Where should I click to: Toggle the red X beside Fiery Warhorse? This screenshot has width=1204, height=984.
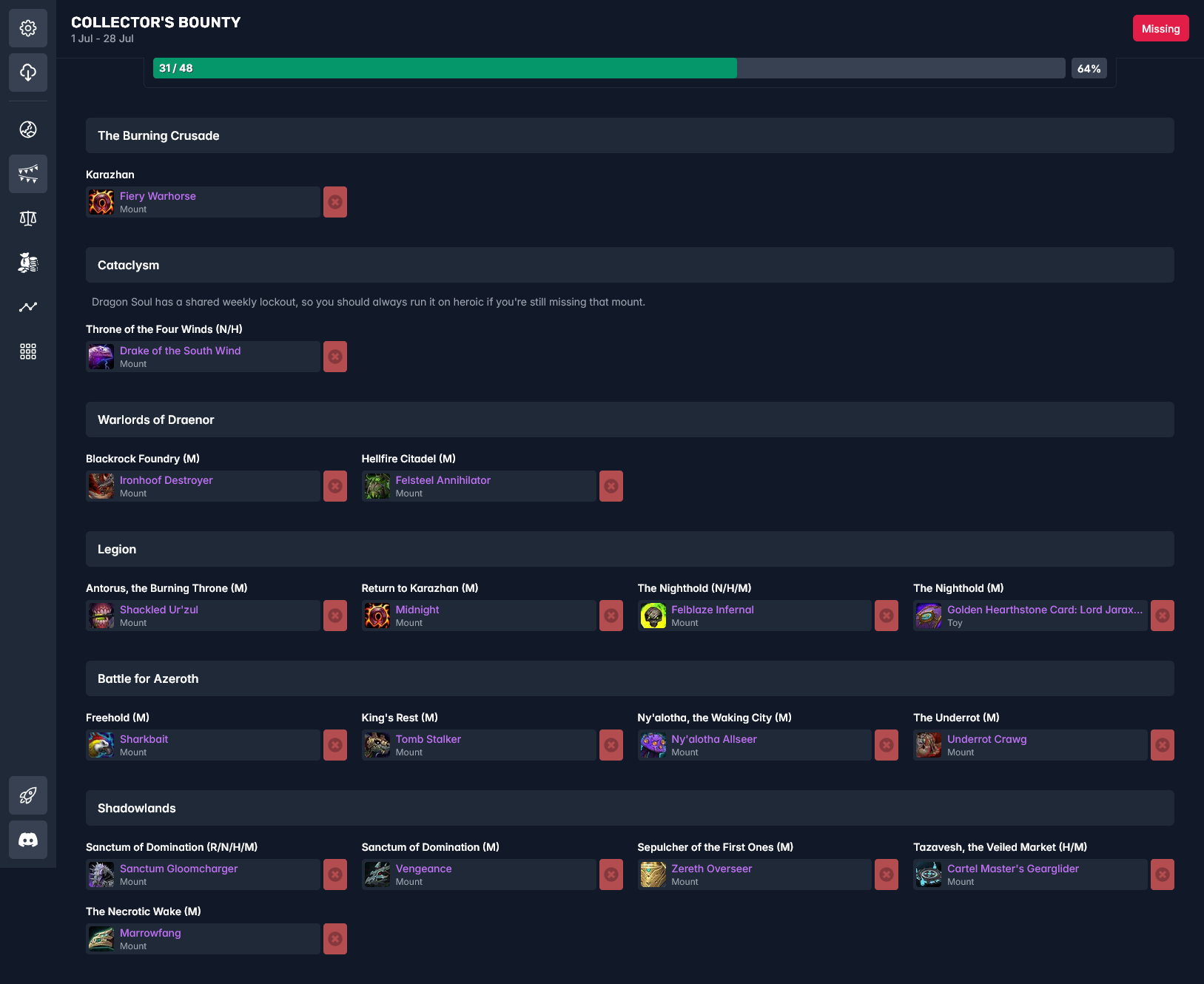(x=335, y=202)
